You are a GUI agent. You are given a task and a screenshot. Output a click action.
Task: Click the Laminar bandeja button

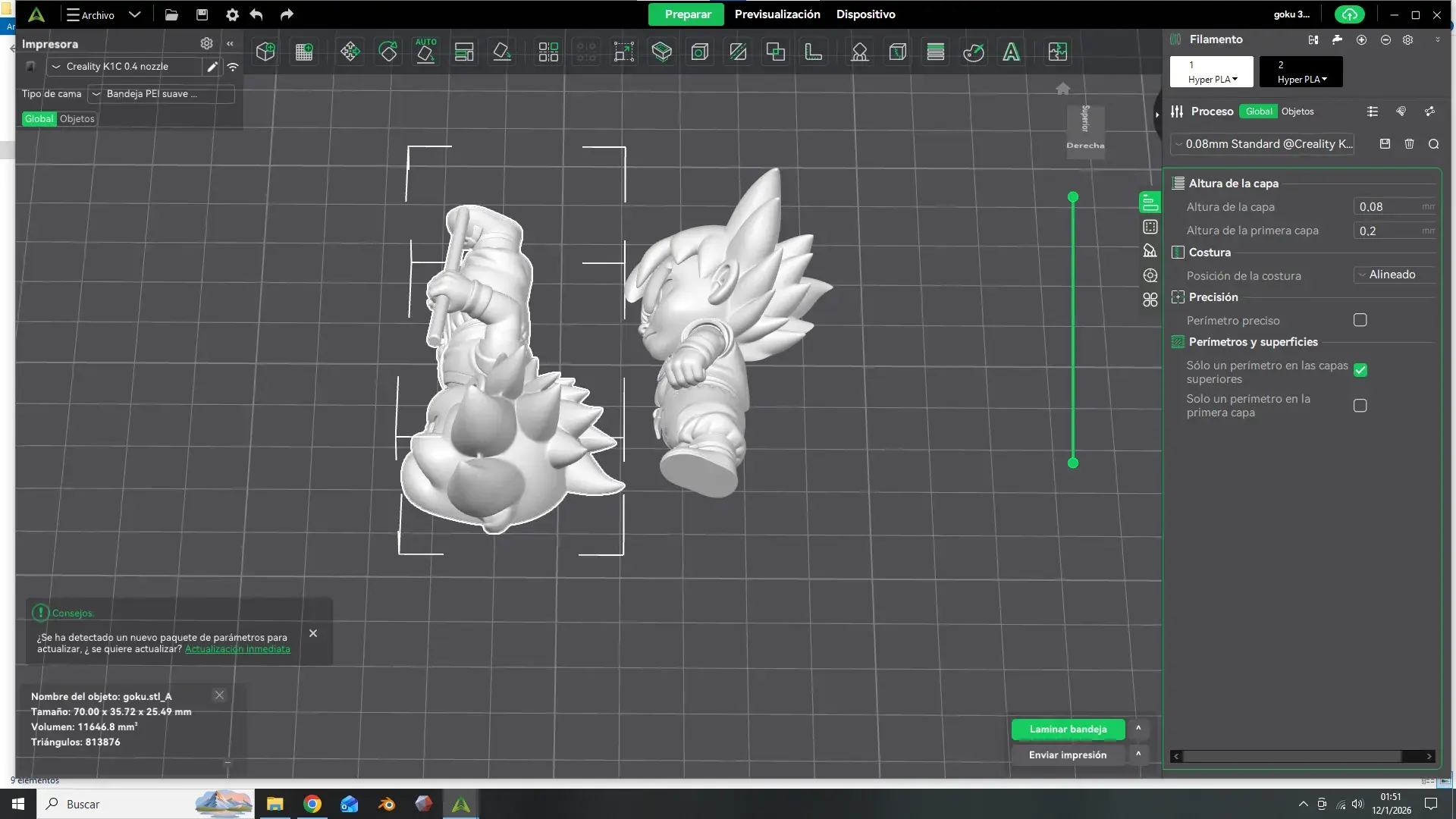tap(1068, 730)
